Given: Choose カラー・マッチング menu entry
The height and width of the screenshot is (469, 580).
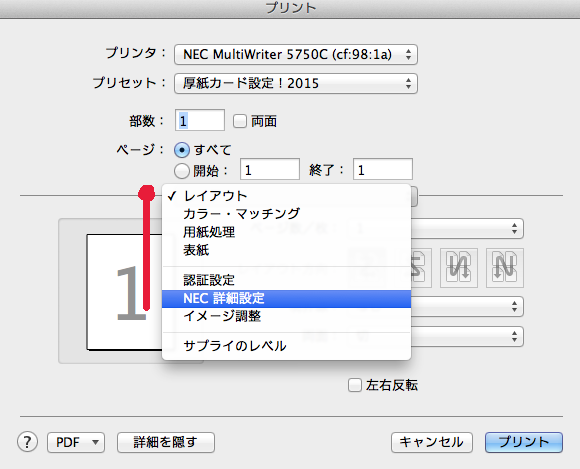Looking at the screenshot, I should click(x=286, y=214).
